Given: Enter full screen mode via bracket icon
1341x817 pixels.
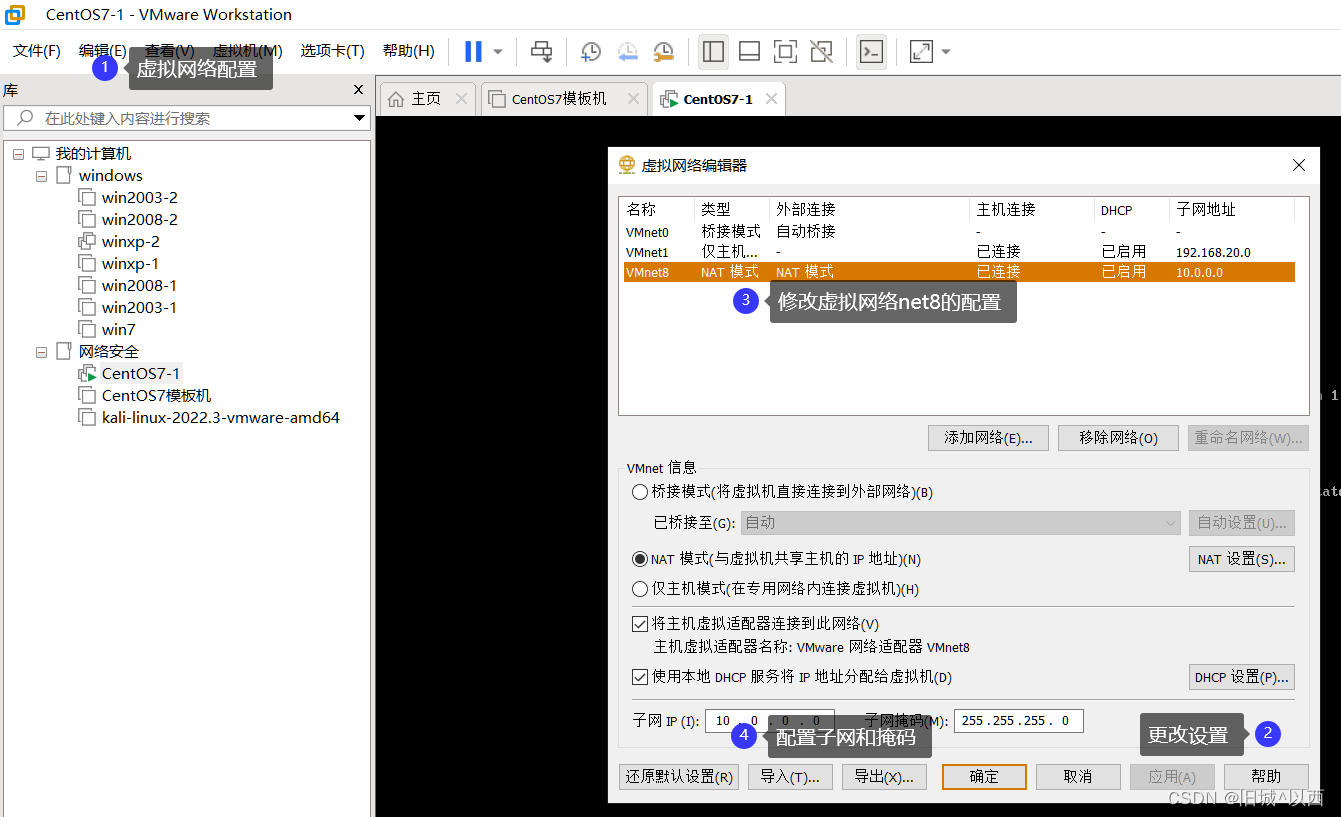Looking at the screenshot, I should [786, 51].
